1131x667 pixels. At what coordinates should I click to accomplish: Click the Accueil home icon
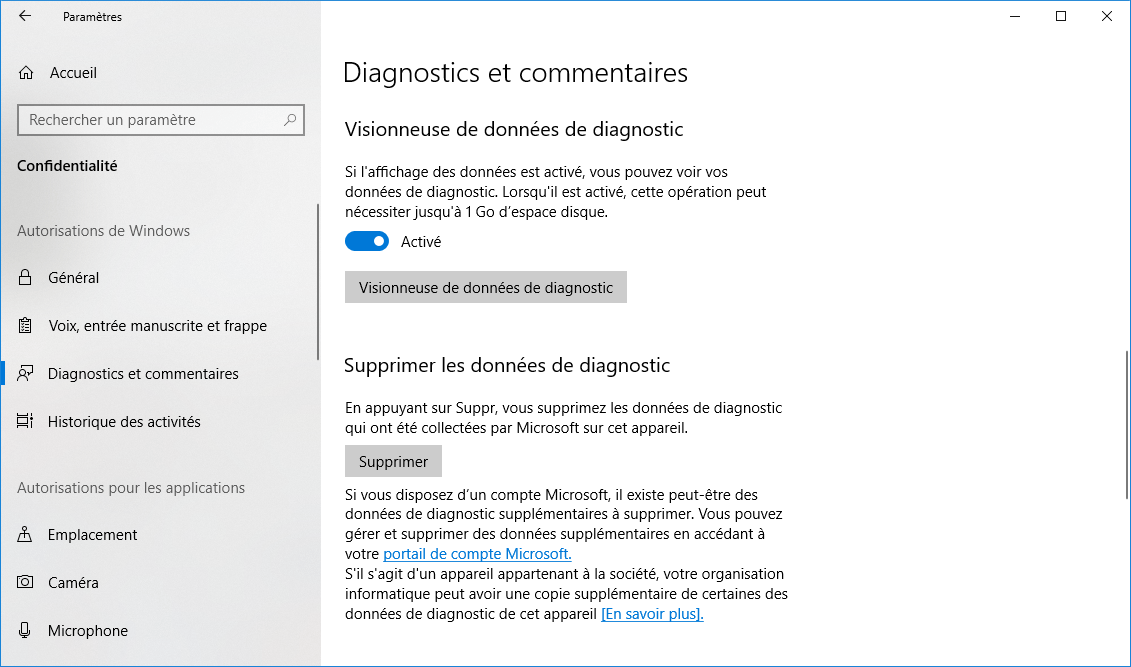click(x=26, y=73)
